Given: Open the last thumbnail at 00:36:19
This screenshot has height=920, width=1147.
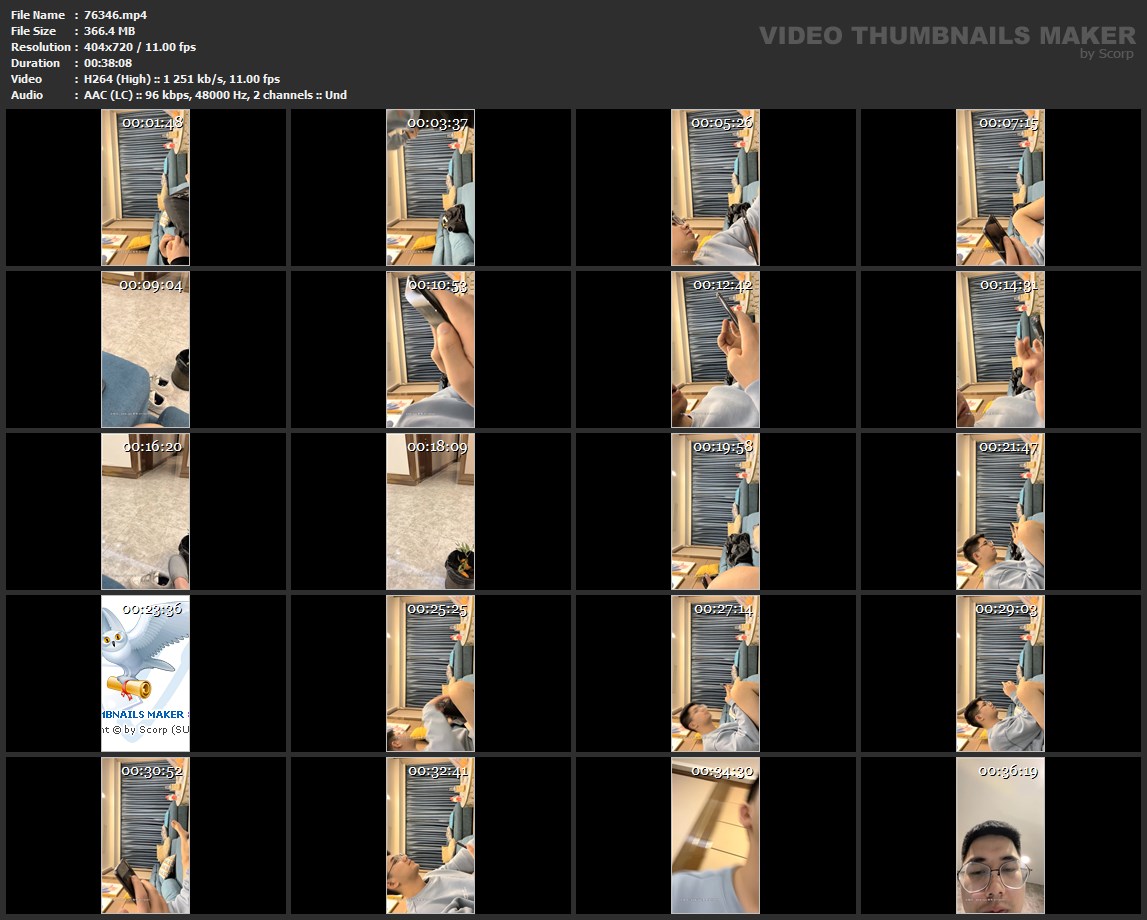Looking at the screenshot, I should click(1000, 835).
